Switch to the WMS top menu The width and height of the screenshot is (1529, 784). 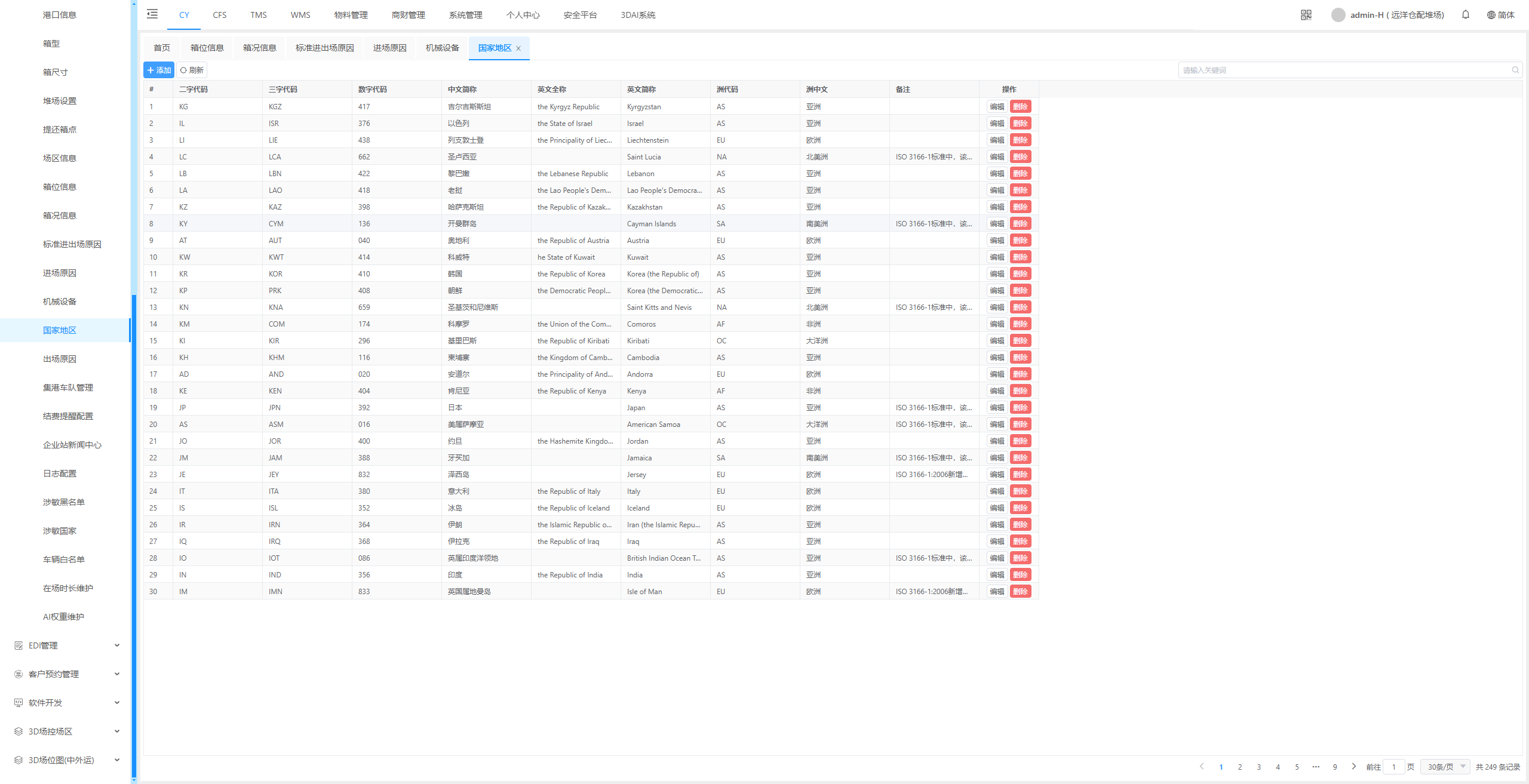(x=300, y=15)
